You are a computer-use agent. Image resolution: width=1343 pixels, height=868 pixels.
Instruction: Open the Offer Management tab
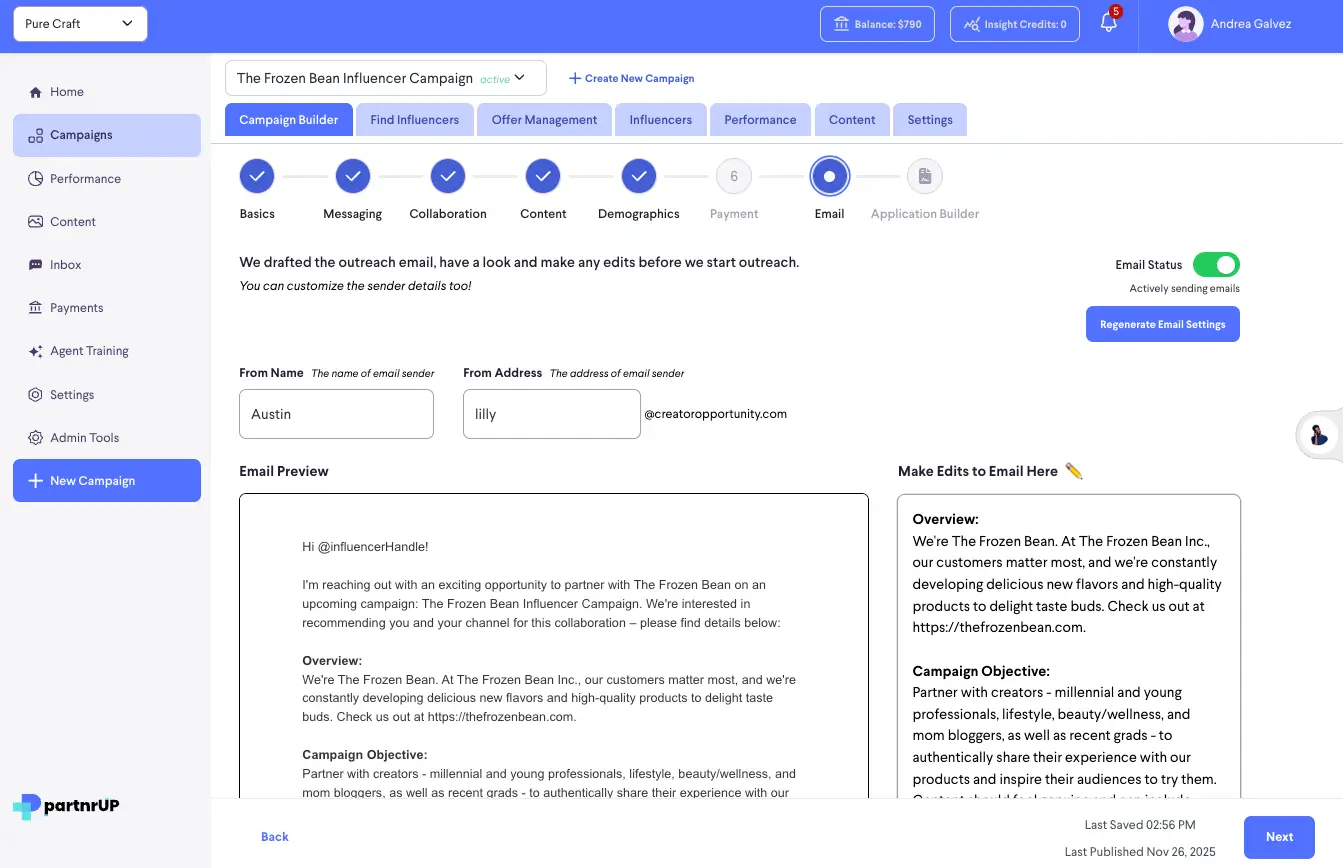[x=544, y=119]
